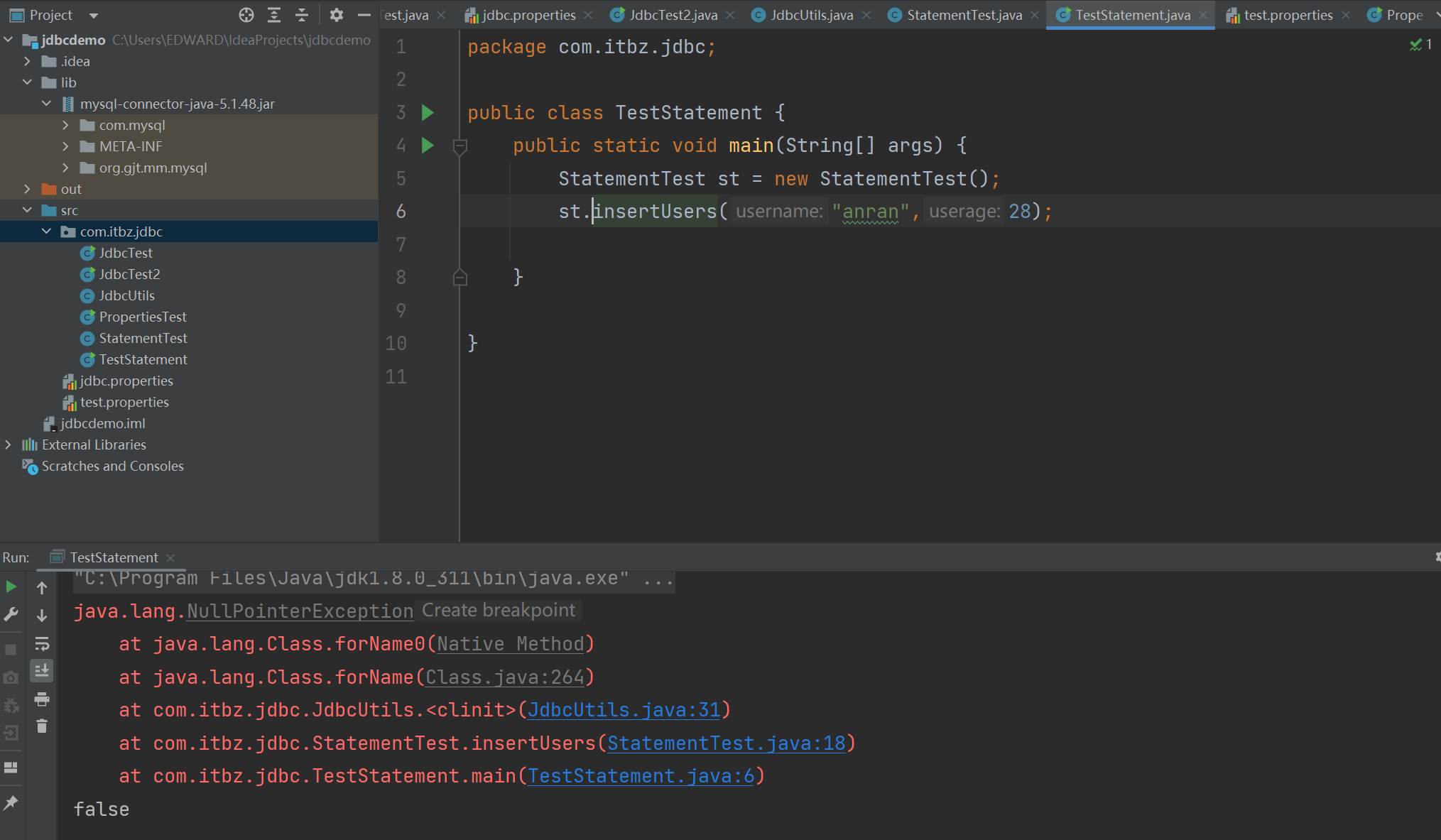Screen dimensions: 1441x840
Task: Collapse mysql-connector-java-5.1.48.jar node
Action: coord(46,104)
